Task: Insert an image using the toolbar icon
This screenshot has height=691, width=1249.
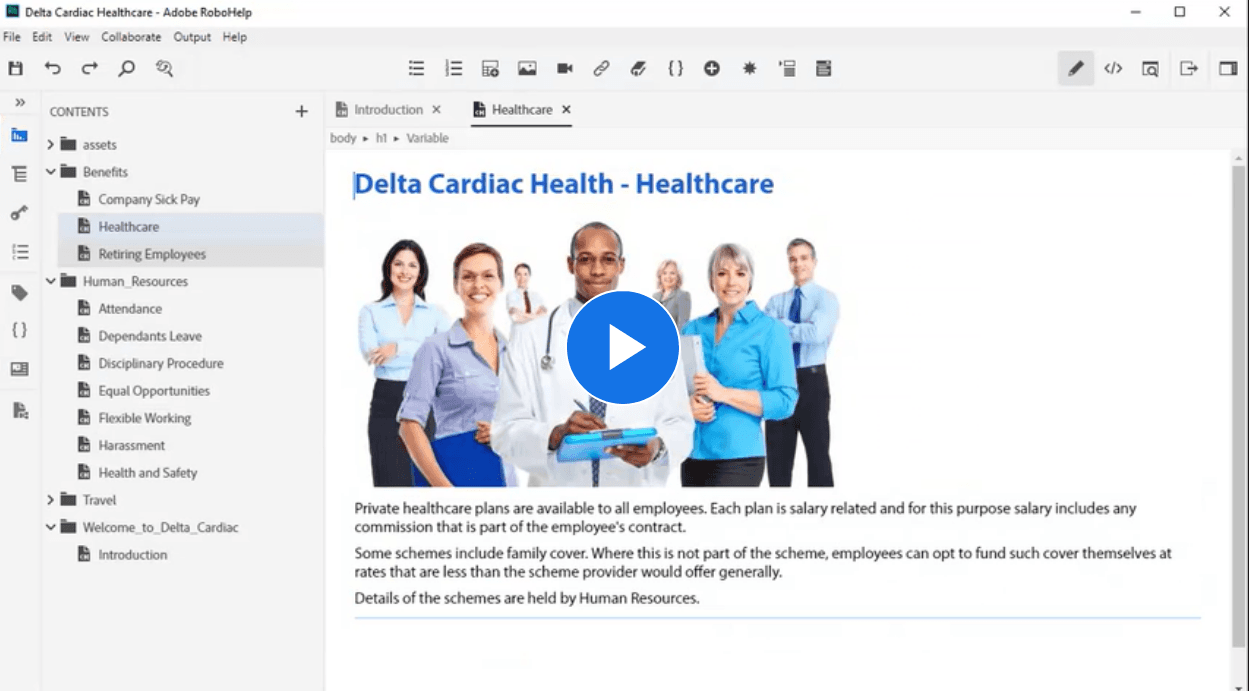Action: pyautogui.click(x=527, y=69)
